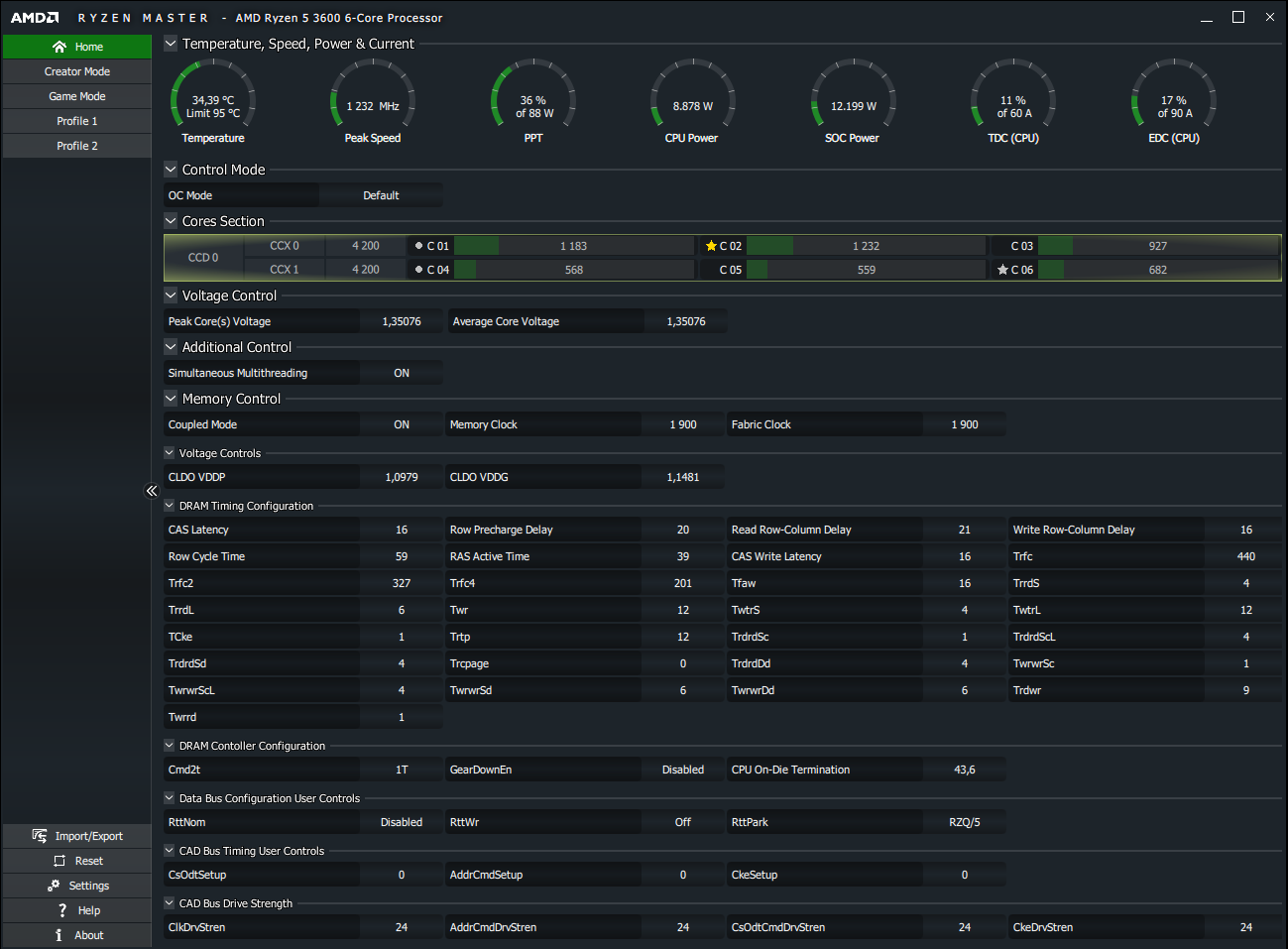Select the Profile 2 tab

pyautogui.click(x=77, y=146)
